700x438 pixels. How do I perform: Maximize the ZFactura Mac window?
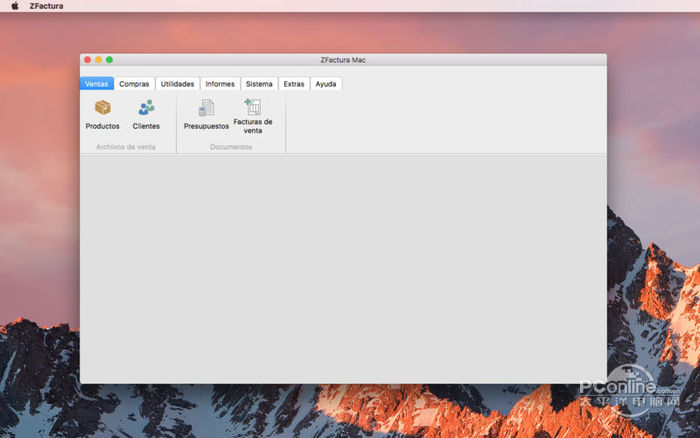point(109,59)
